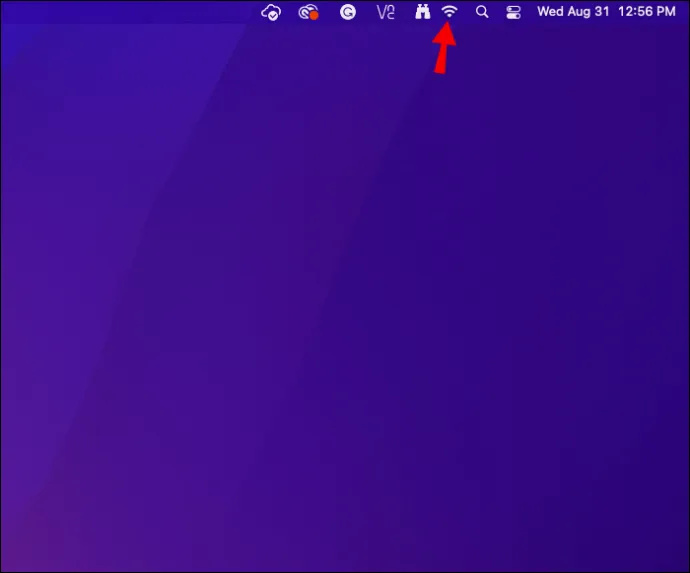Click the cloud with checkmark icon
Image resolution: width=690 pixels, height=573 pixels.
(271, 13)
